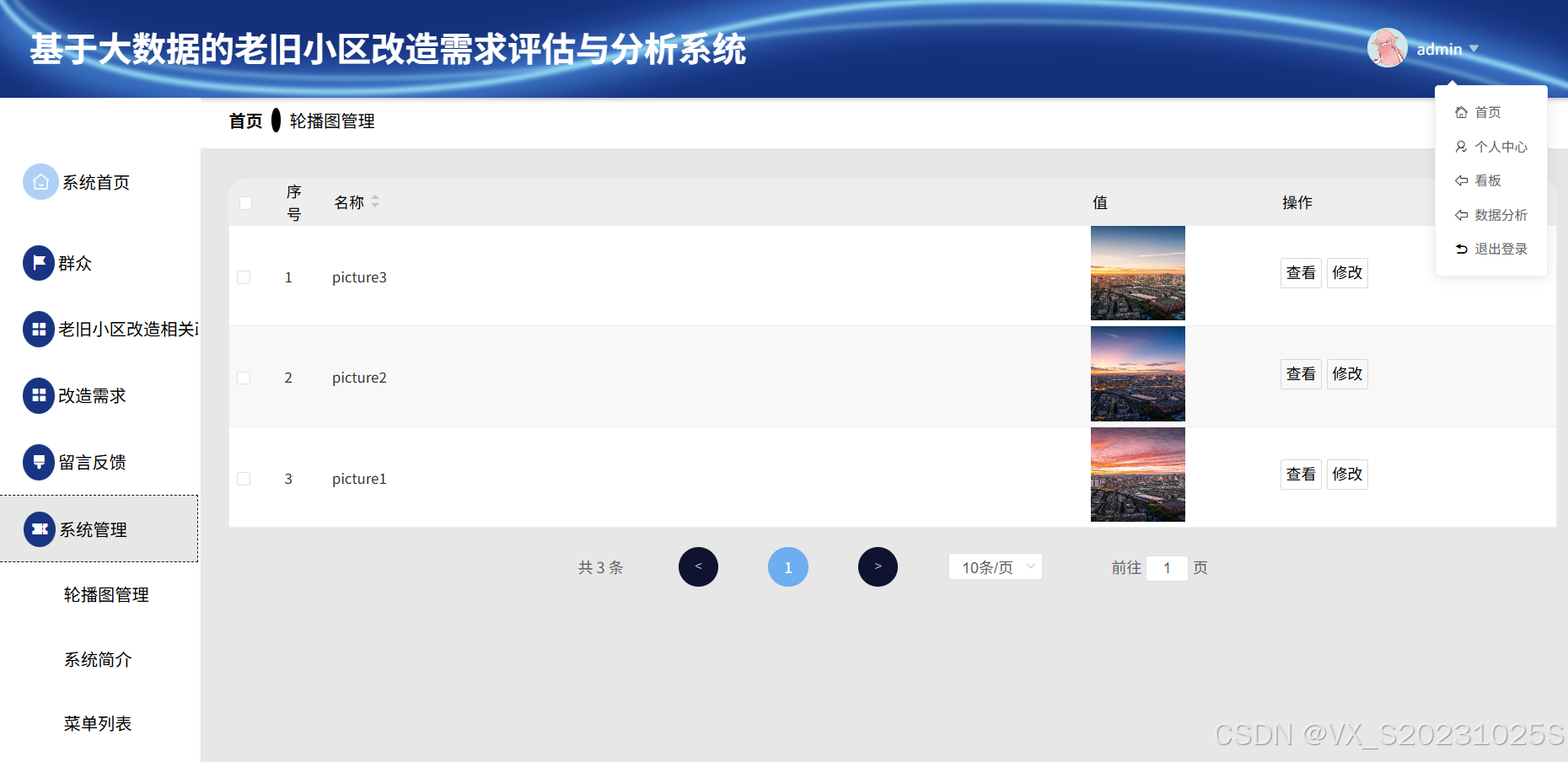This screenshot has height=762, width=1568.
Task: Open the picture1 pink sky thumbnail
Action: [x=1138, y=475]
